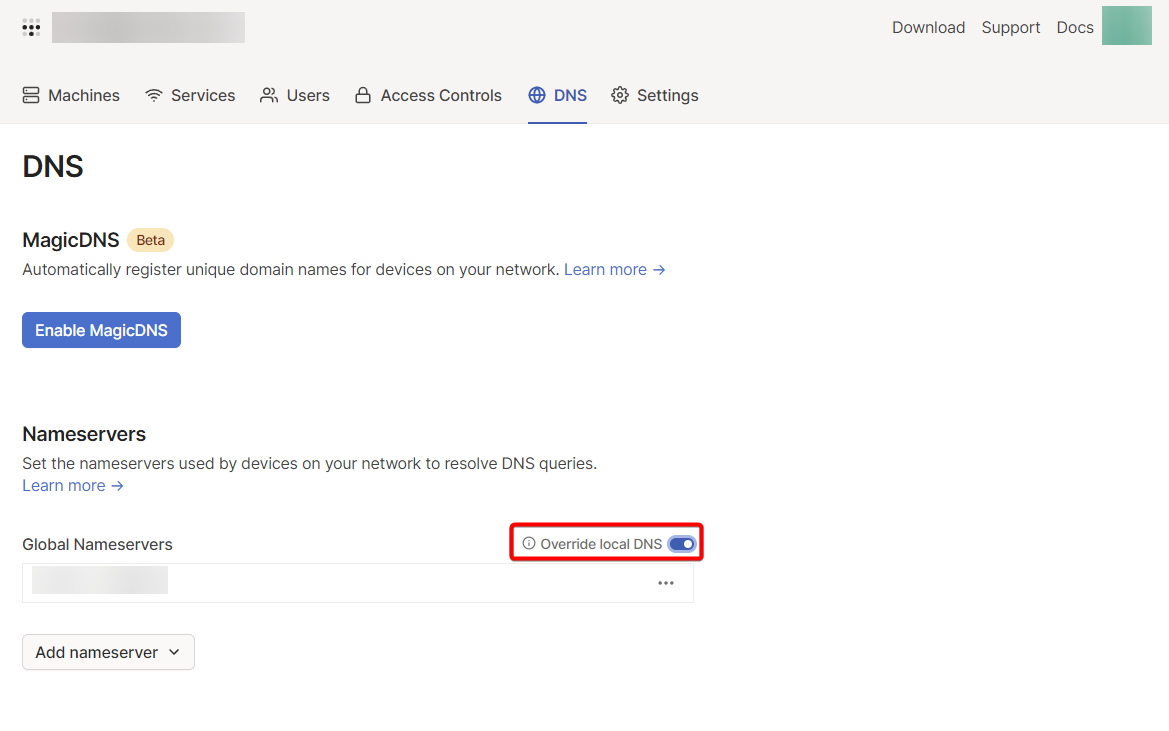Click the Services wifi icon
Viewport: 1169px width, 731px height.
(154, 95)
